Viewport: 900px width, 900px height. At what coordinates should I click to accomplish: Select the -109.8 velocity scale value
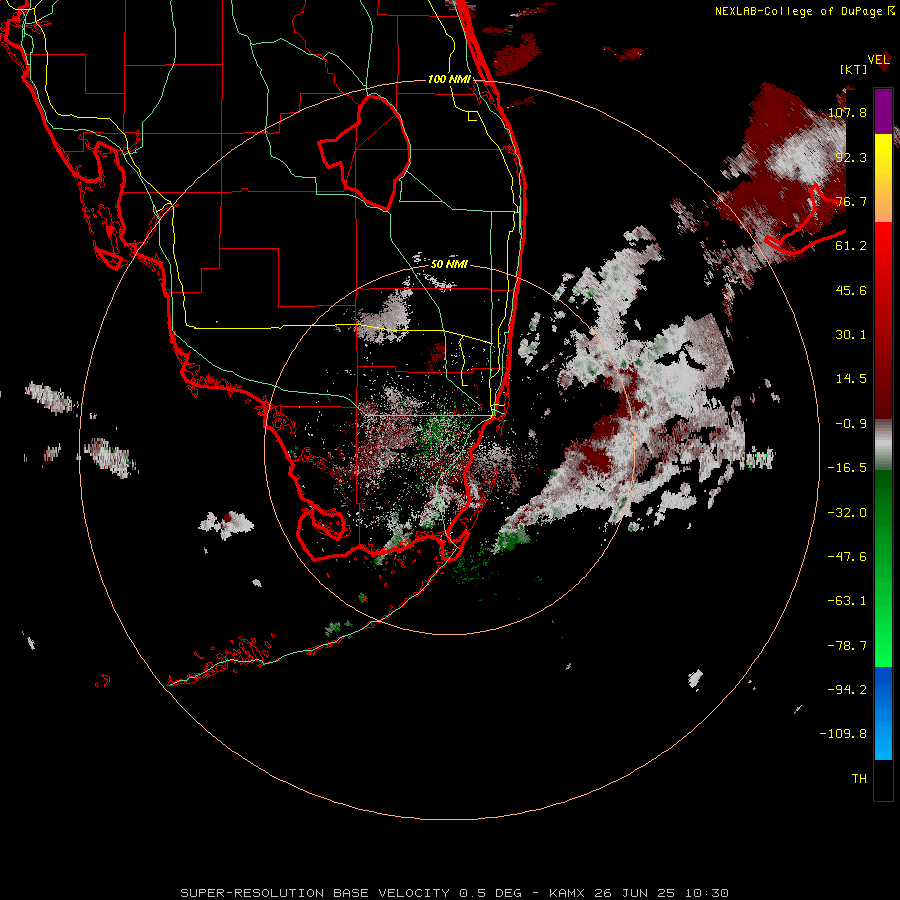tap(843, 734)
